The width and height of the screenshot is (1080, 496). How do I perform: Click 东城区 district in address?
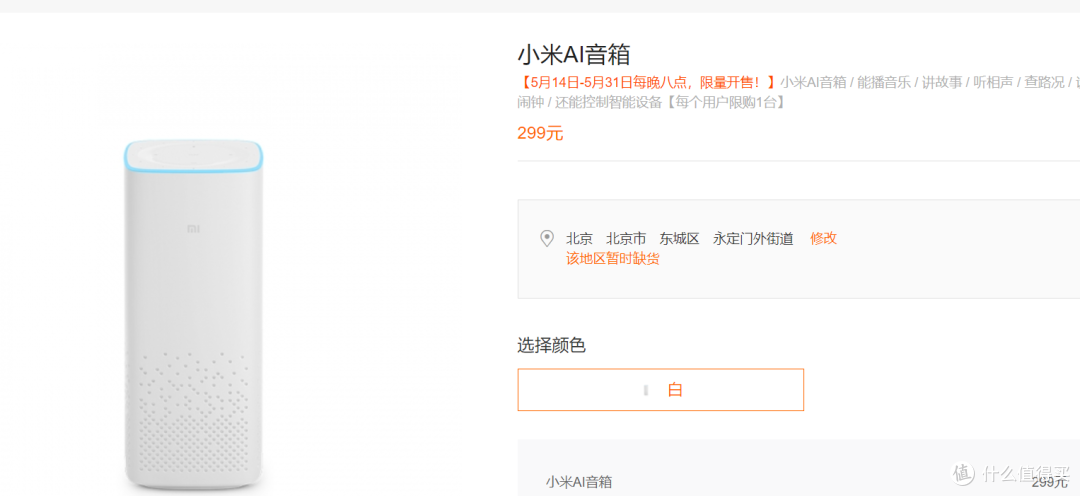click(x=679, y=238)
